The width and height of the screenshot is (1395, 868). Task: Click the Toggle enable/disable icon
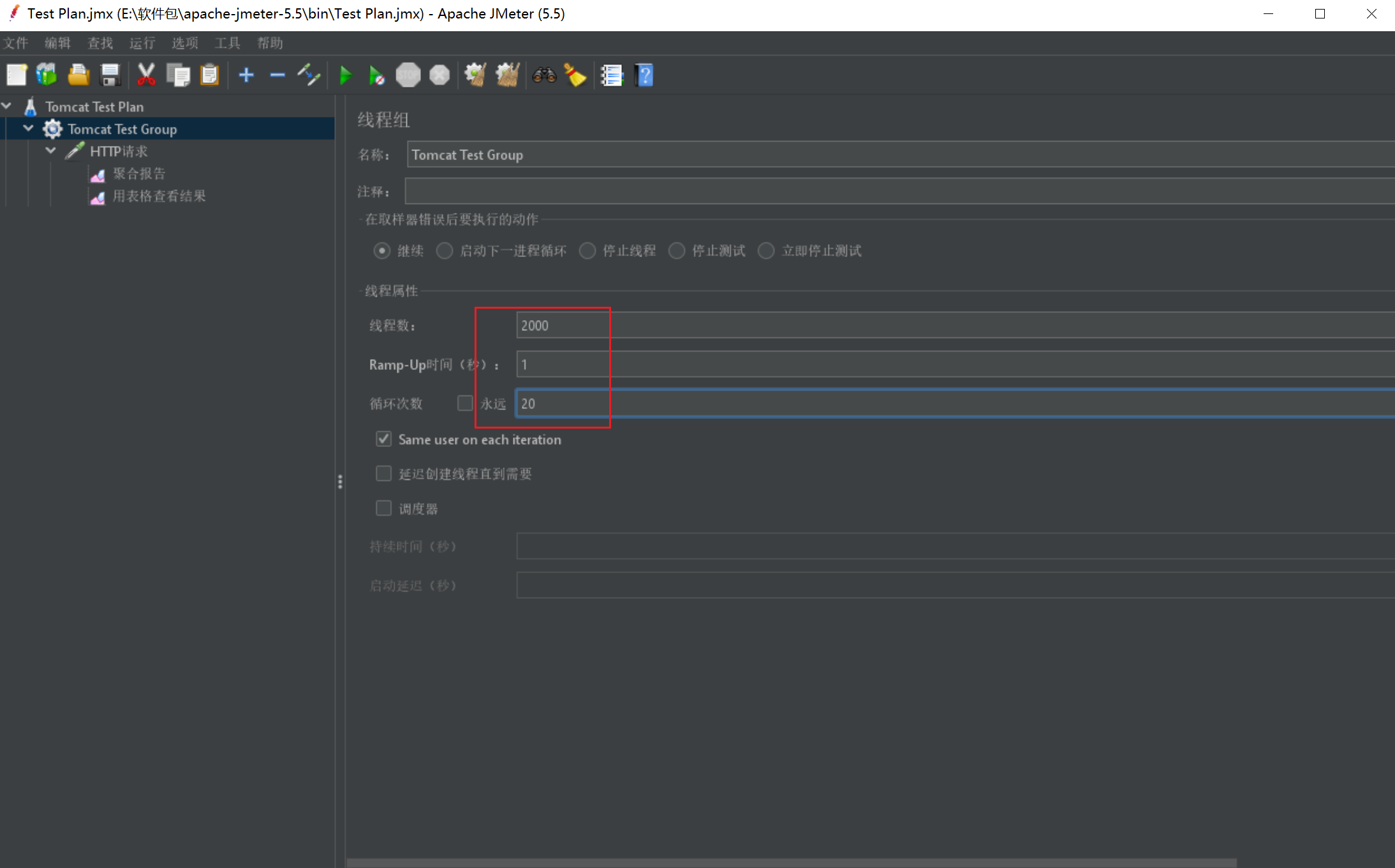pos(309,75)
